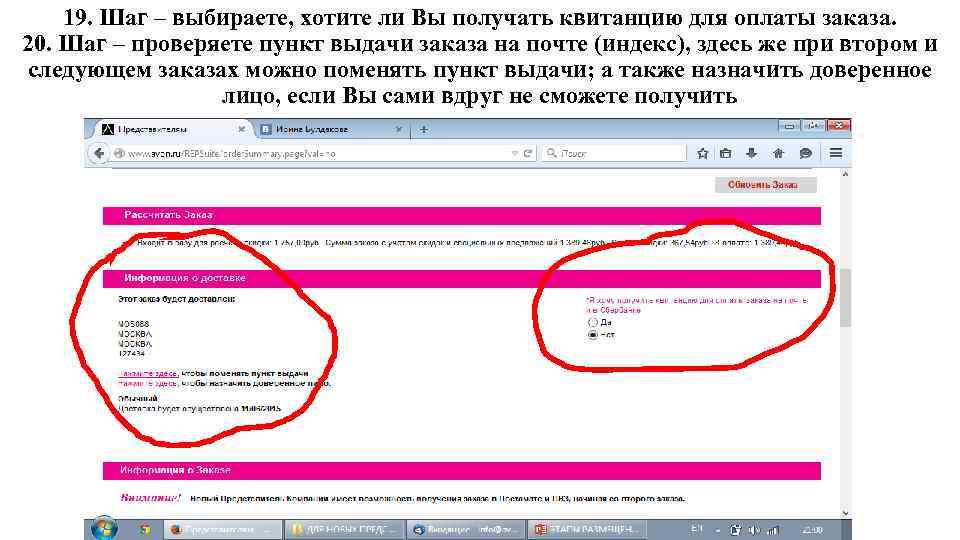The width and height of the screenshot is (960, 540).
Task: Click the Информация о доставке header
Action: tap(462, 278)
